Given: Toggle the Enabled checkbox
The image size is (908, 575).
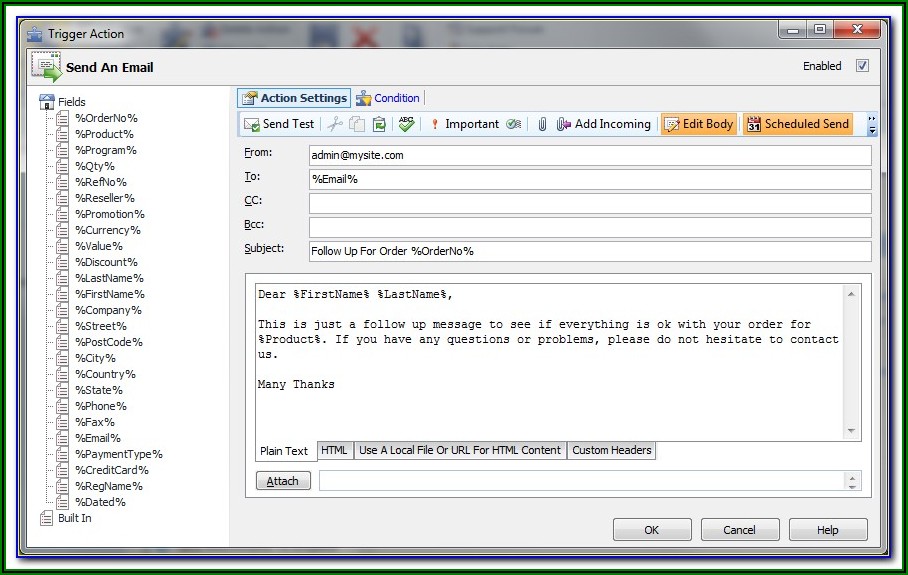Looking at the screenshot, I should 862,66.
